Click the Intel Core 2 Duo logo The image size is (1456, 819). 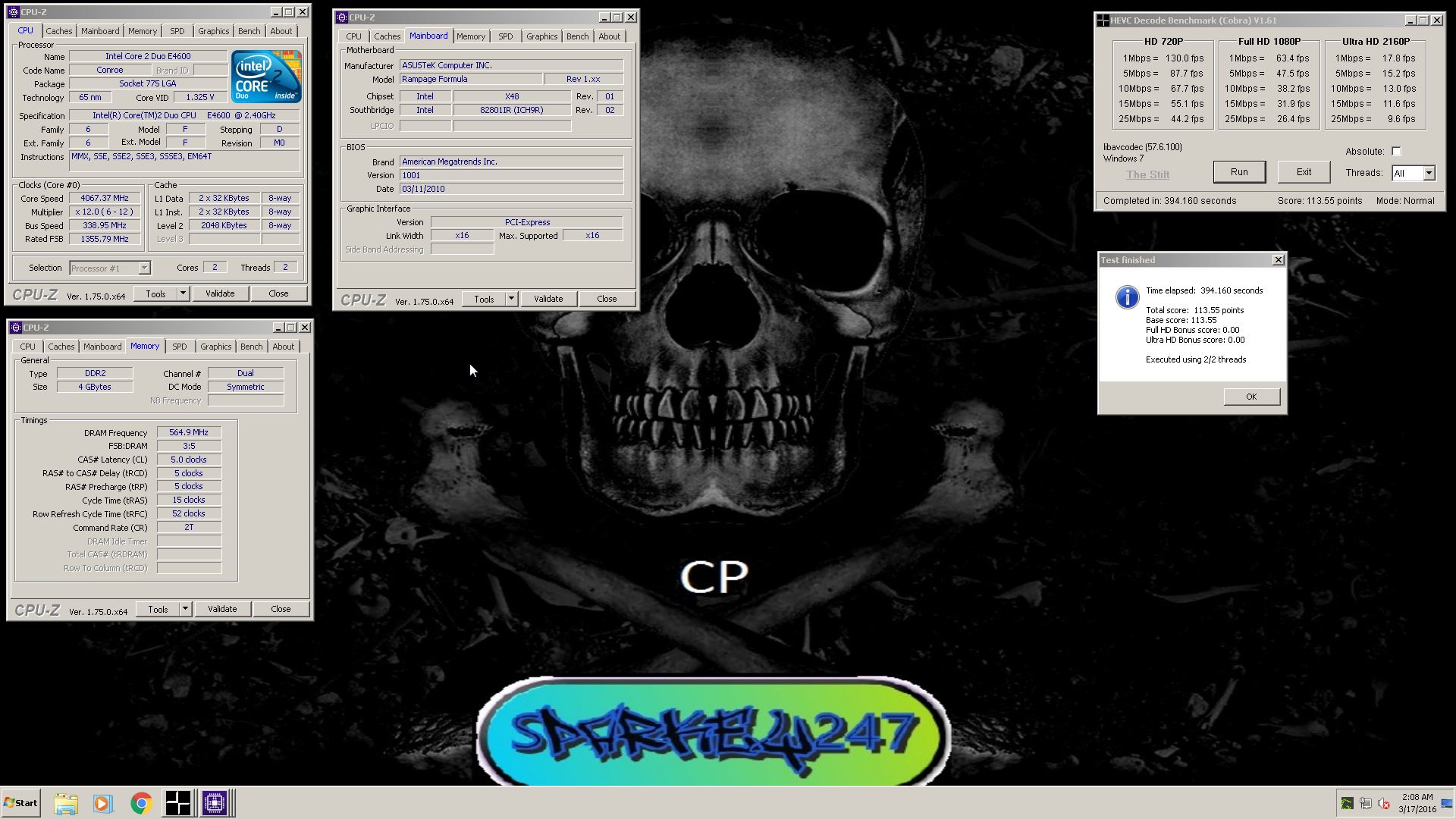pyautogui.click(x=266, y=76)
